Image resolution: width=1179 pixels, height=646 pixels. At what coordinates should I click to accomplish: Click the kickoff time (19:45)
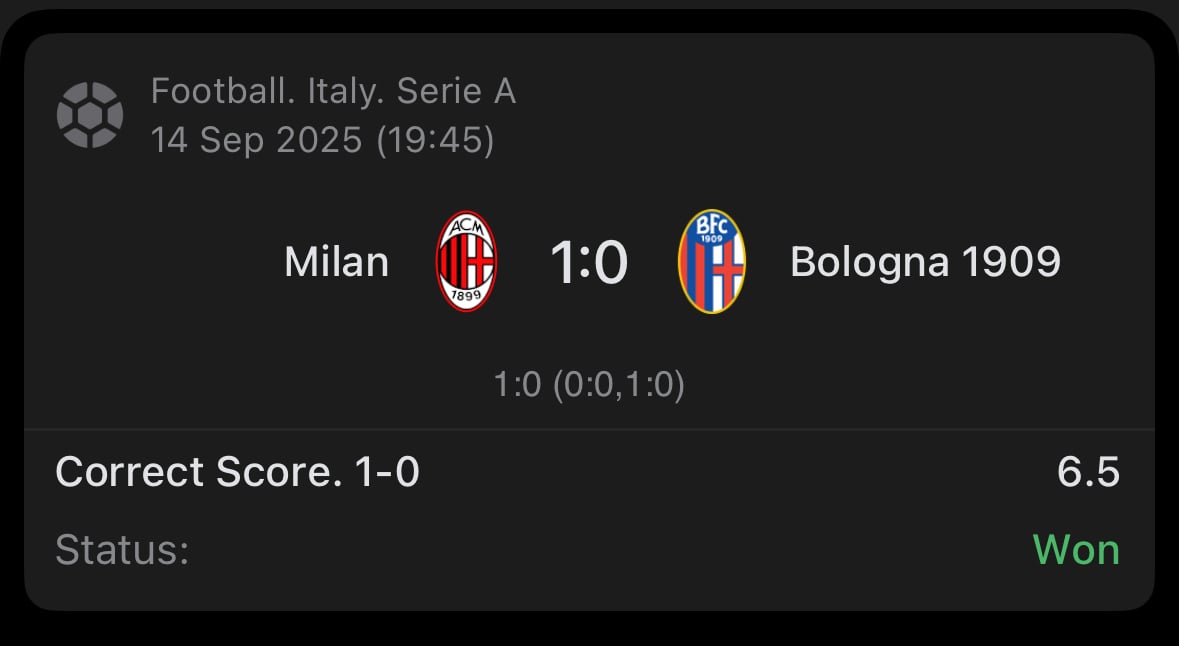click(x=435, y=140)
